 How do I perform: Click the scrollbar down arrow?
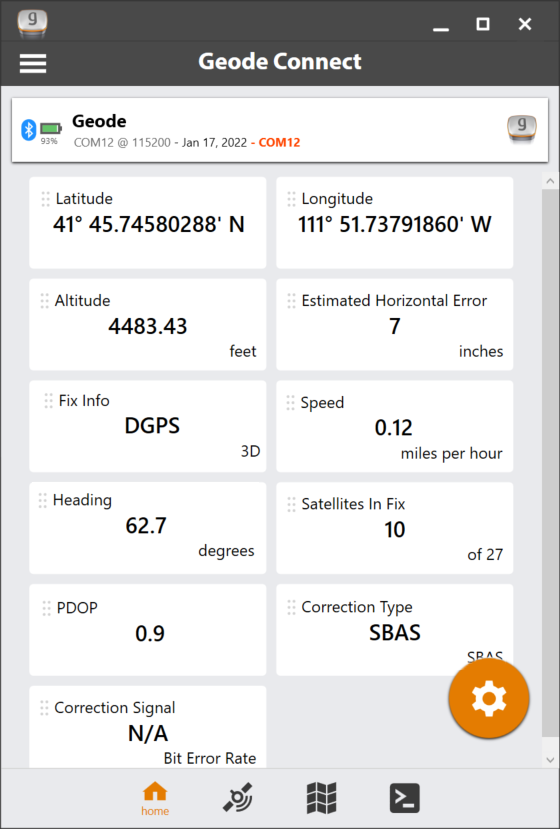pos(550,760)
